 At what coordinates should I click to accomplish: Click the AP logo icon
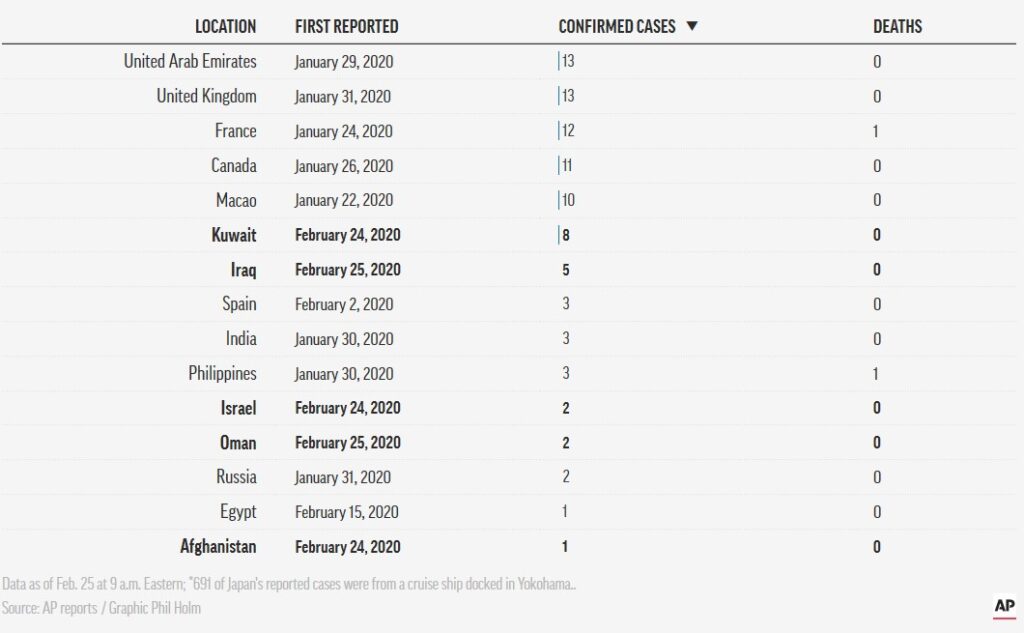pos(1004,607)
